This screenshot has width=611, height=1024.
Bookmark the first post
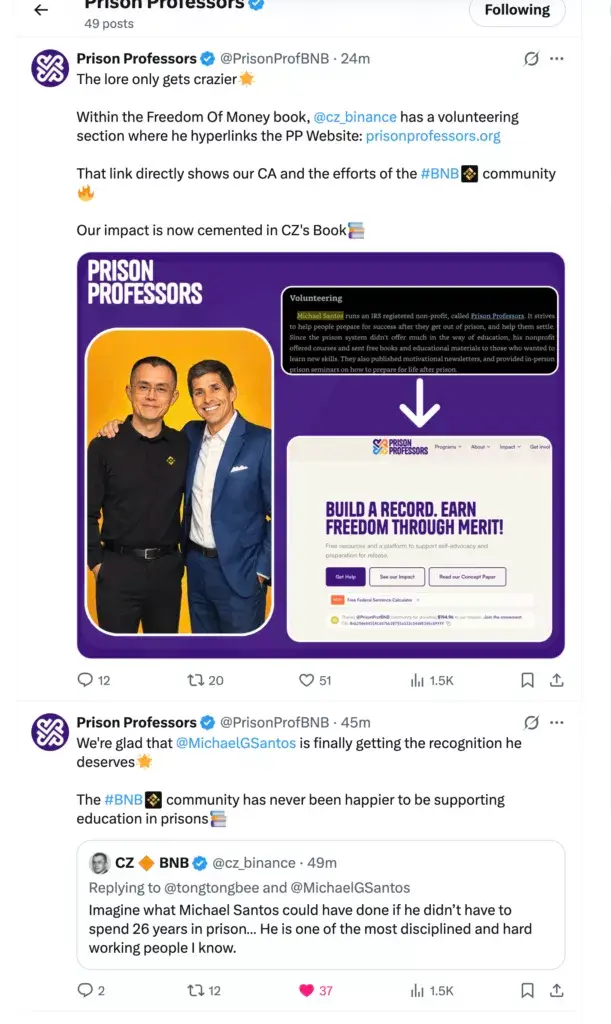tap(527, 680)
